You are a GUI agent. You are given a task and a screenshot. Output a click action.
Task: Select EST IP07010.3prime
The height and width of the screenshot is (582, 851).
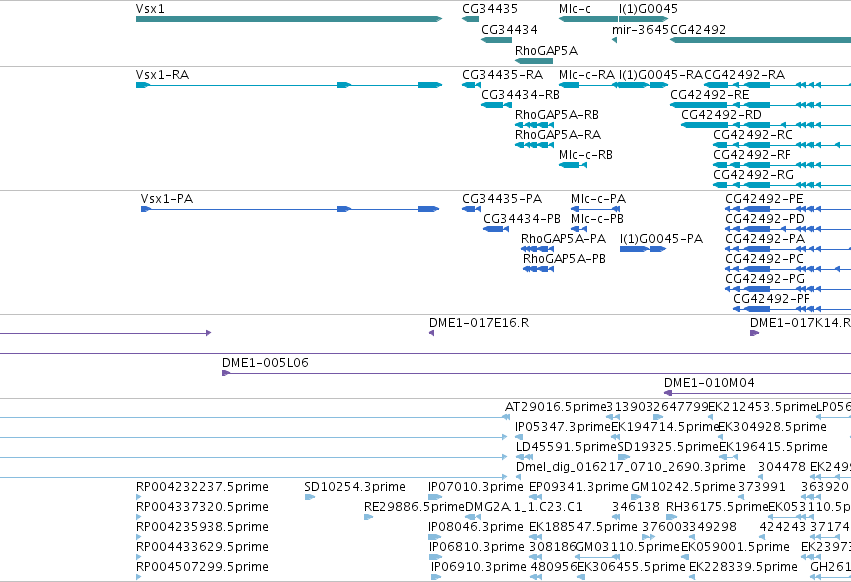[x=435, y=497]
